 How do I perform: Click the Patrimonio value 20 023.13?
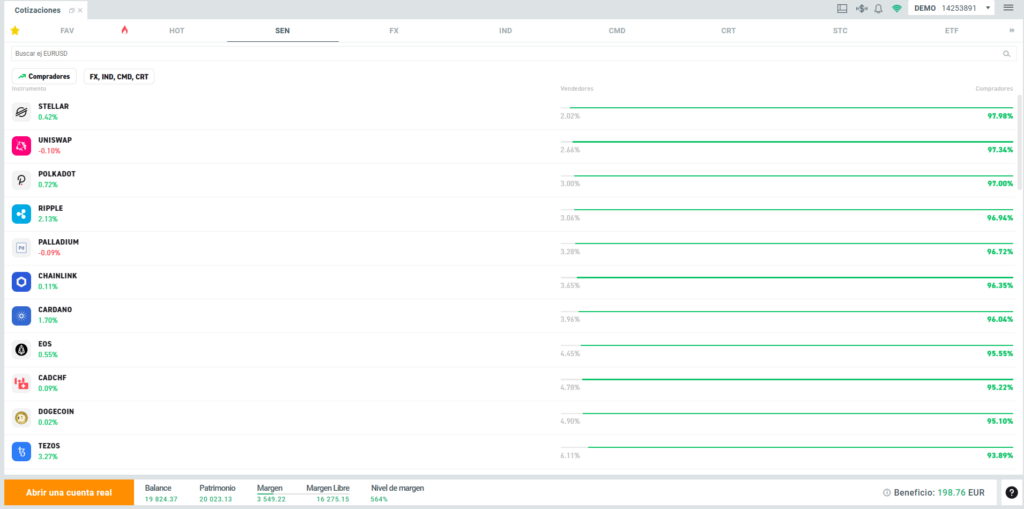(216, 499)
